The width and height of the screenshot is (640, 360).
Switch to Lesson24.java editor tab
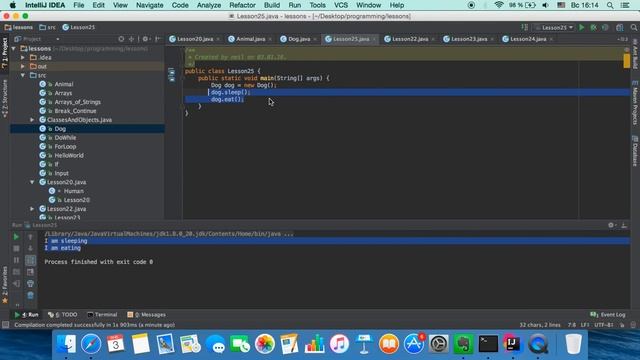[528, 39]
